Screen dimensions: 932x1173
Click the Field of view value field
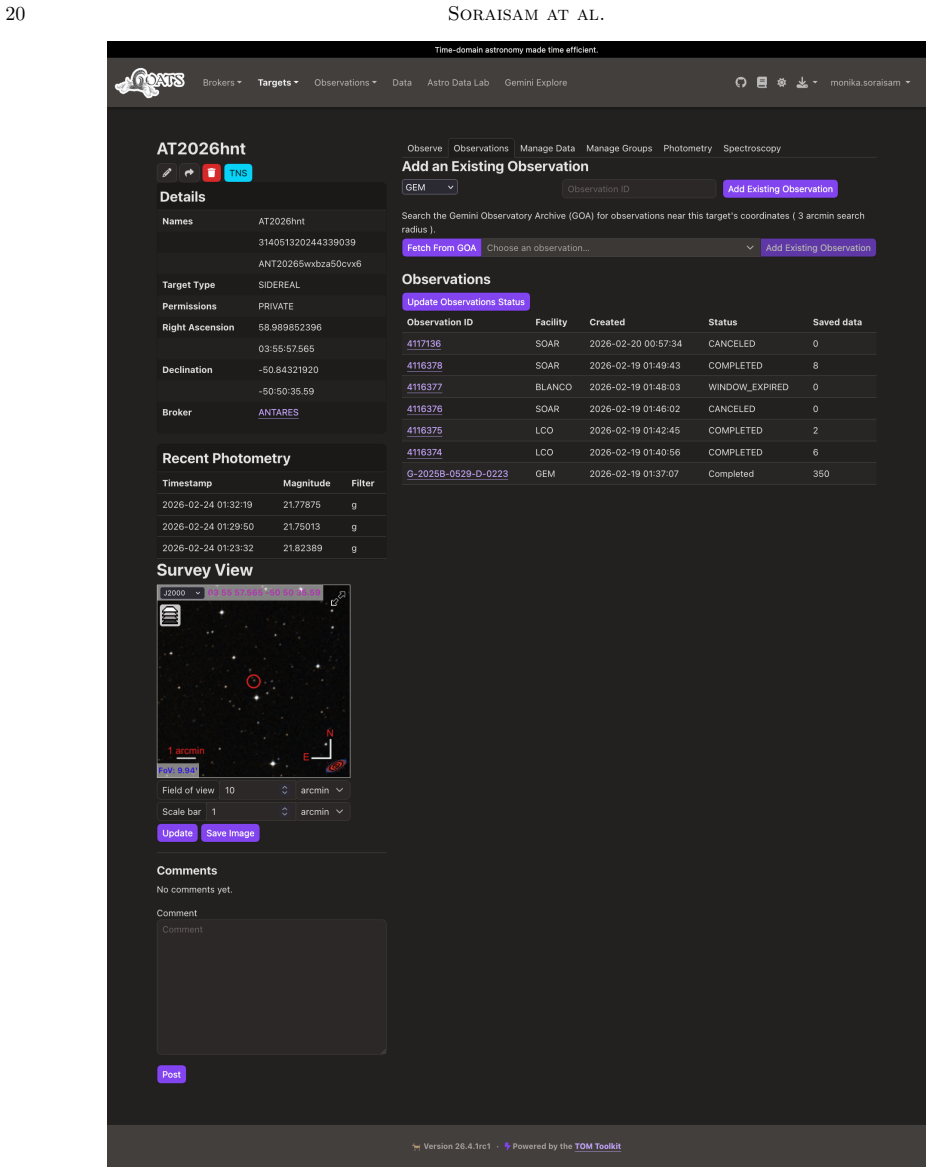coord(257,790)
